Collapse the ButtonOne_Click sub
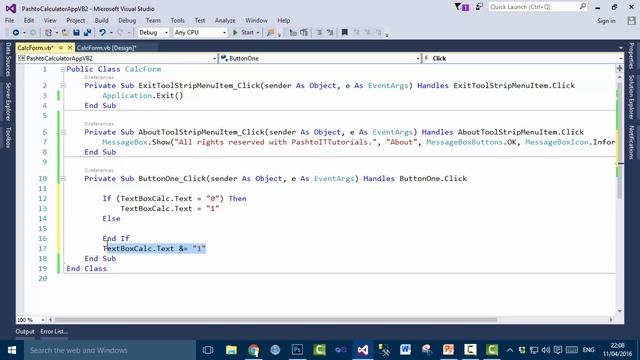 [63, 179]
